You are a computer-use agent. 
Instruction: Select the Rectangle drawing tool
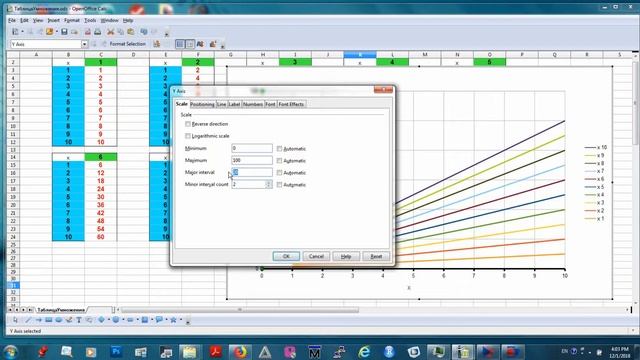pyautogui.click(x=49, y=320)
